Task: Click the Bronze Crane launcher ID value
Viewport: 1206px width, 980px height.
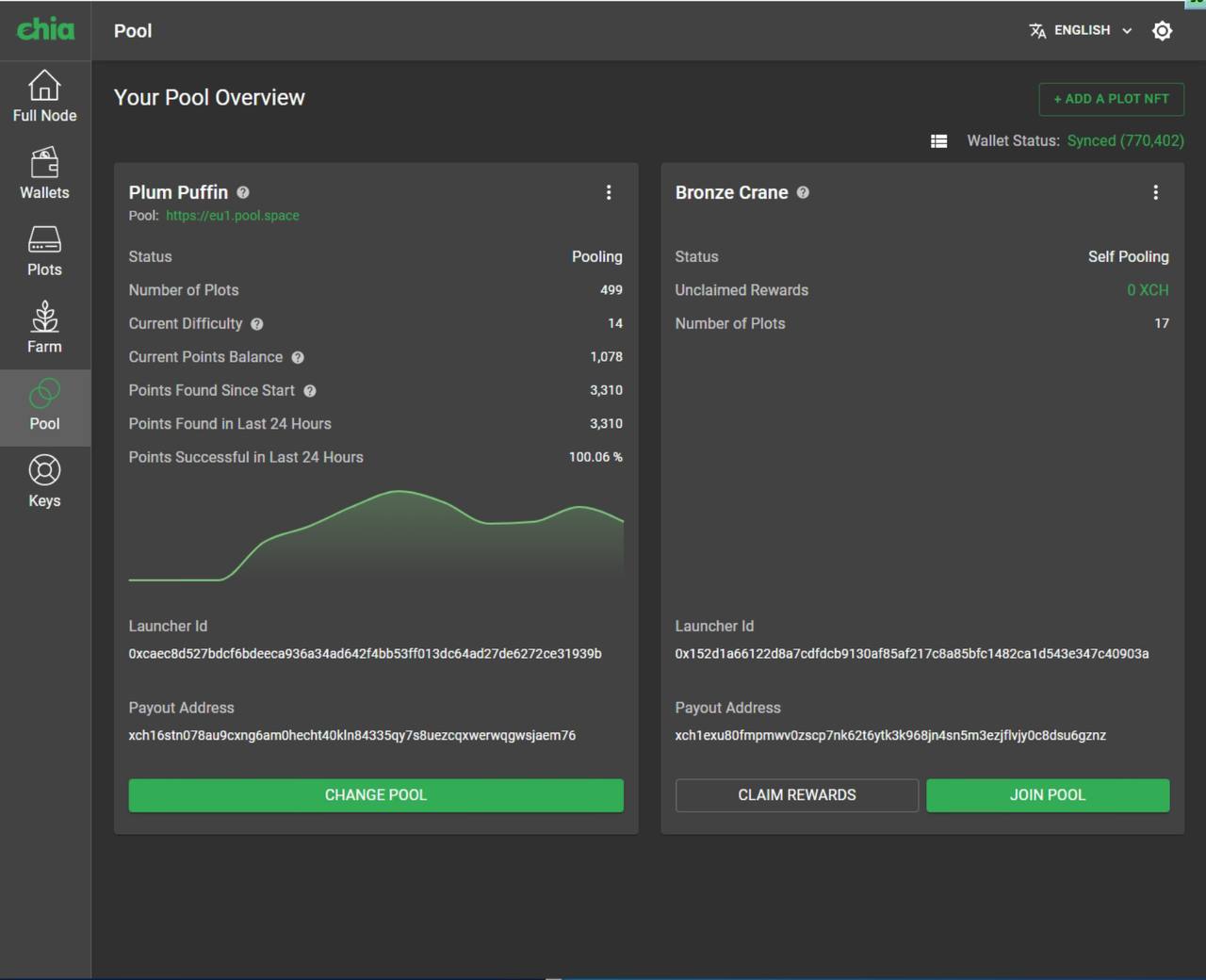Action: coord(912,653)
